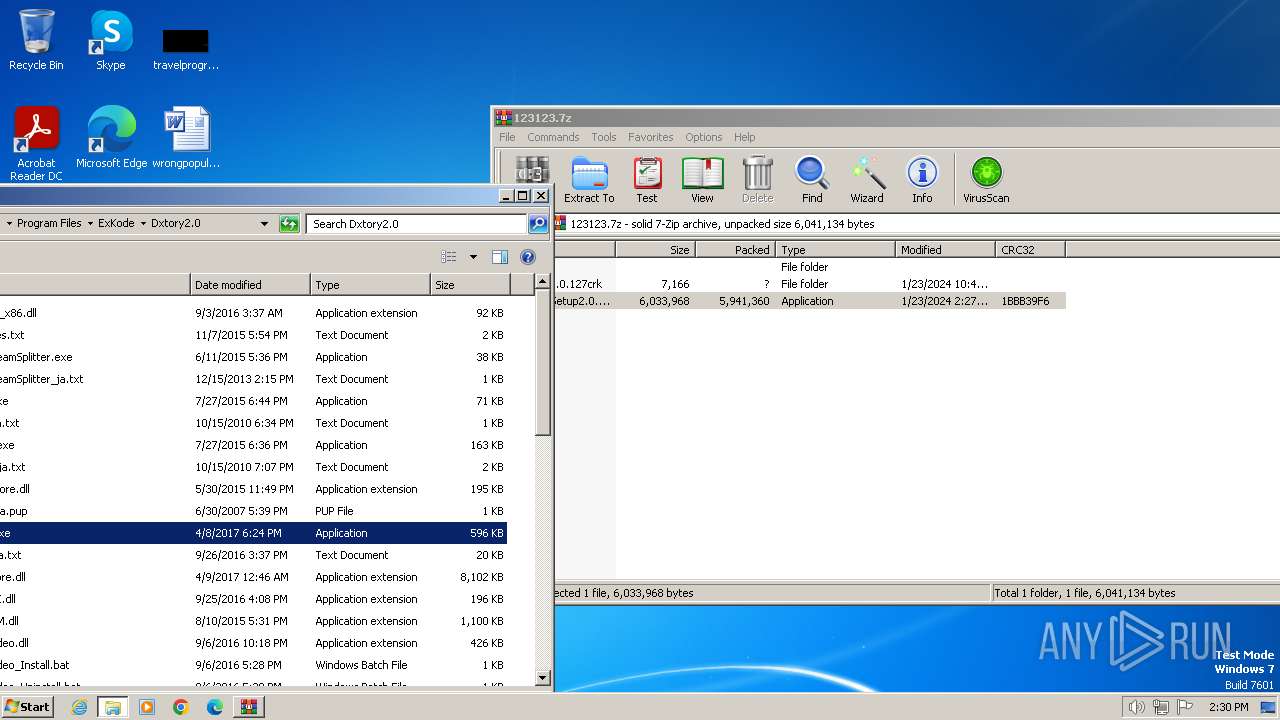Open the Commands menu in WinRAR
This screenshot has height=720, width=1280.
click(553, 137)
